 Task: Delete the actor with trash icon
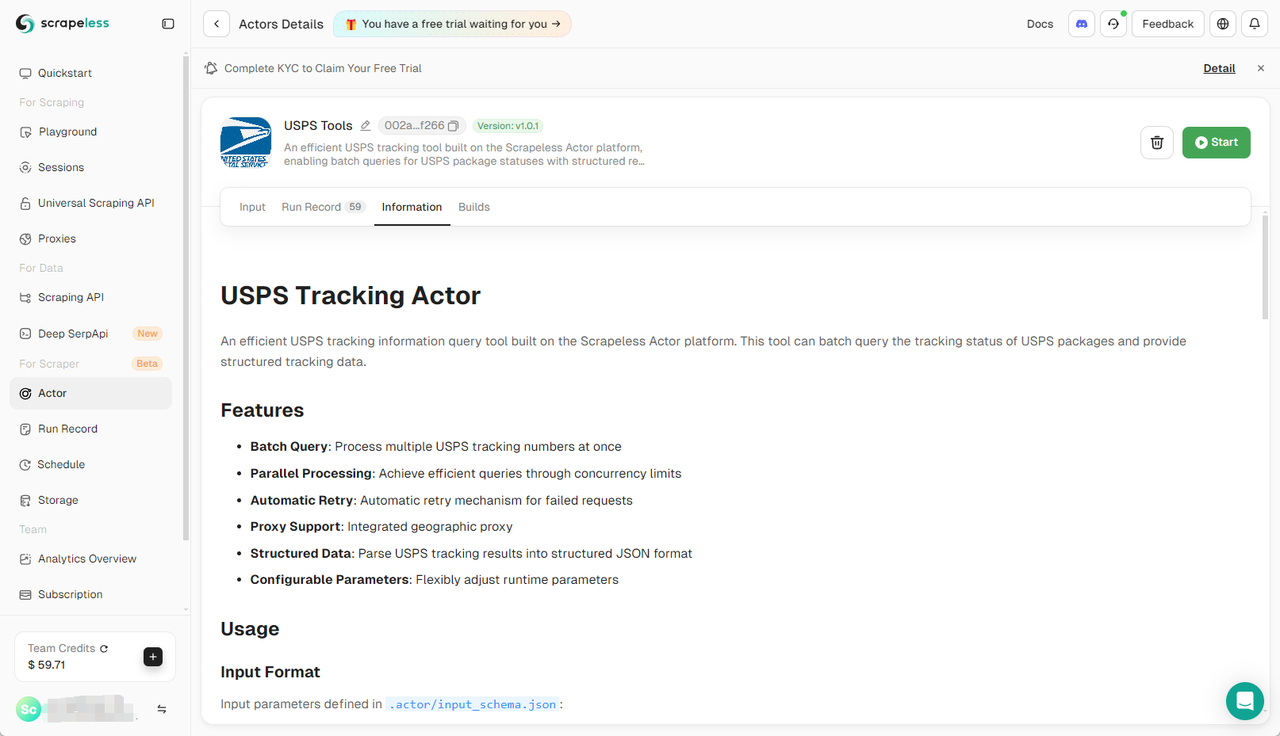(x=1157, y=142)
